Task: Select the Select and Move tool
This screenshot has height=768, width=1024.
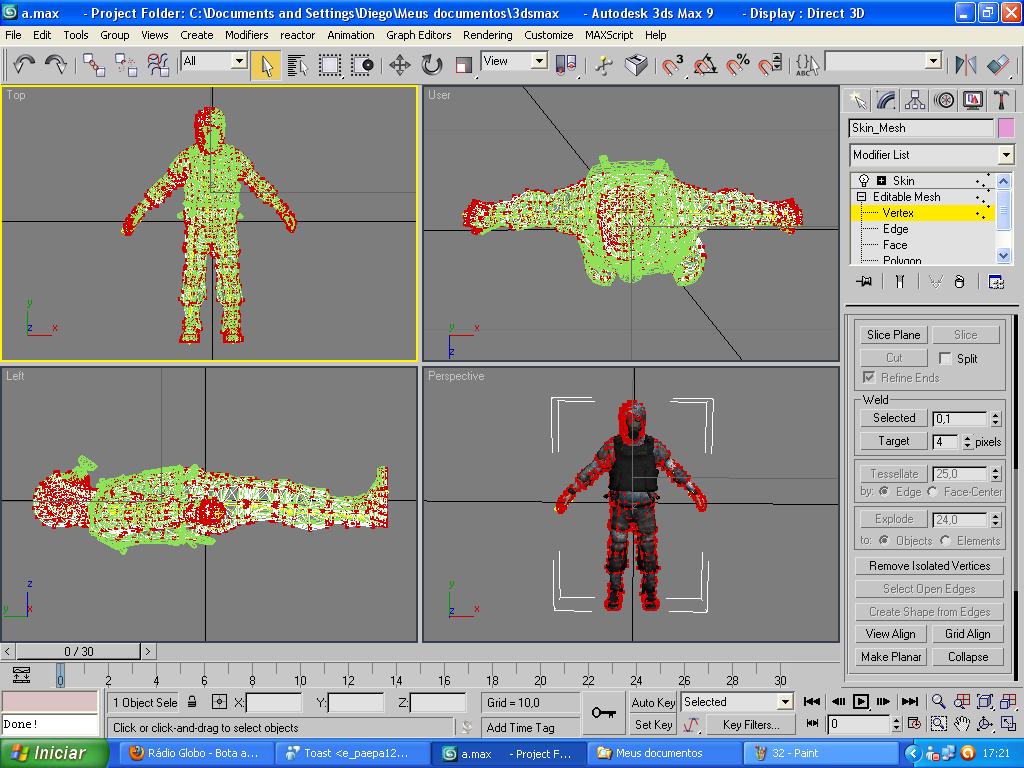Action: click(x=400, y=65)
